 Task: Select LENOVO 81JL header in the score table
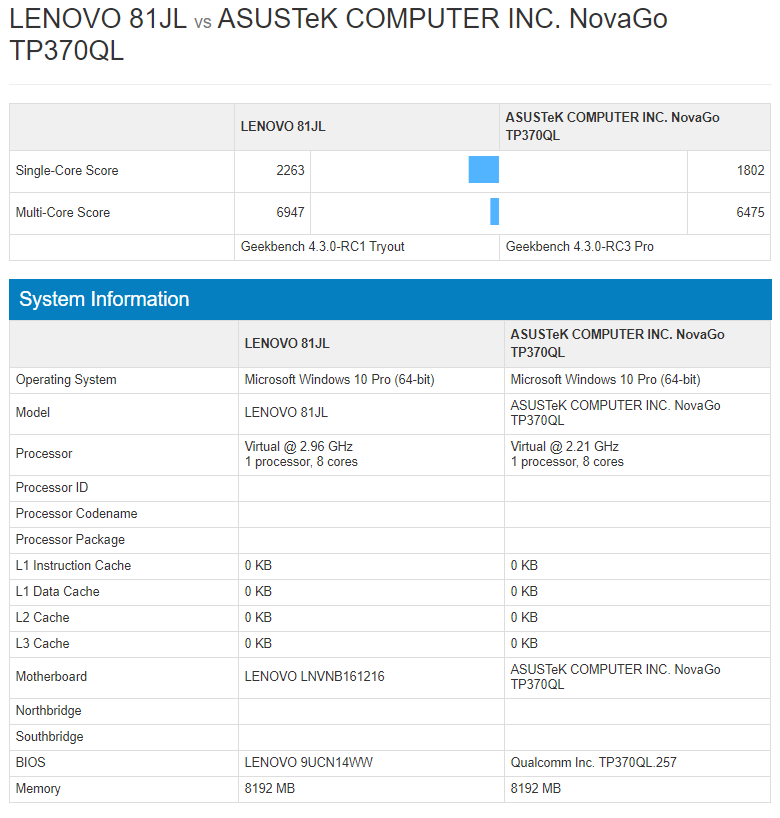[x=283, y=126]
